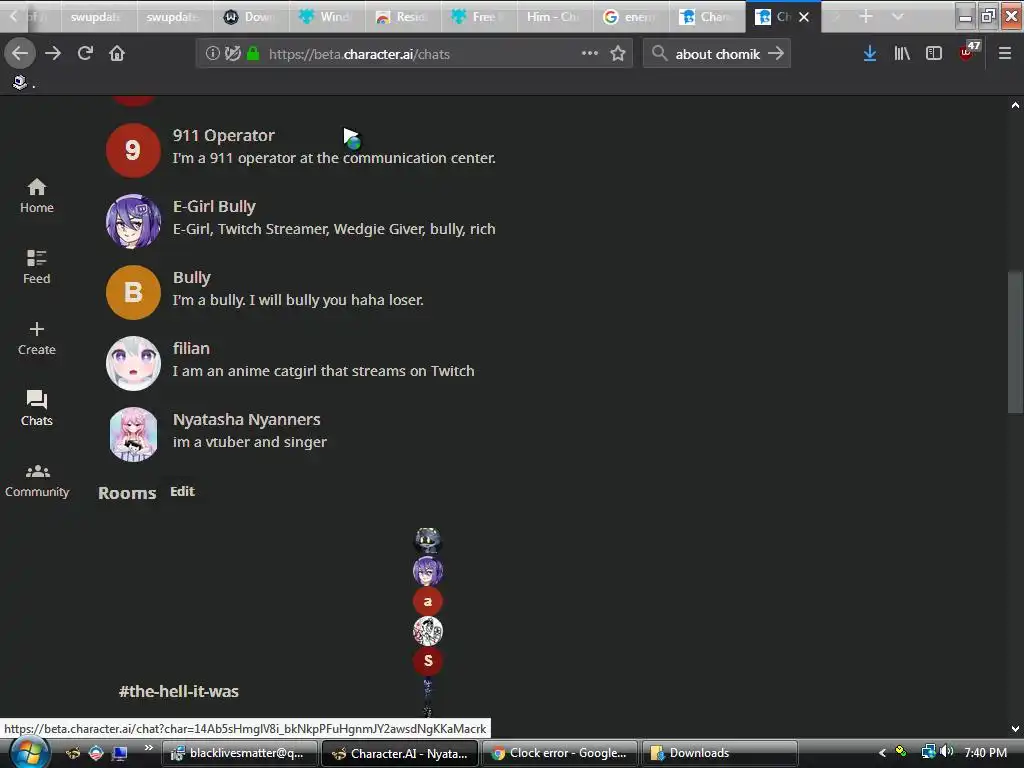The width and height of the screenshot is (1024, 768).
Task: Go to Home in sidebar
Action: click(x=37, y=196)
